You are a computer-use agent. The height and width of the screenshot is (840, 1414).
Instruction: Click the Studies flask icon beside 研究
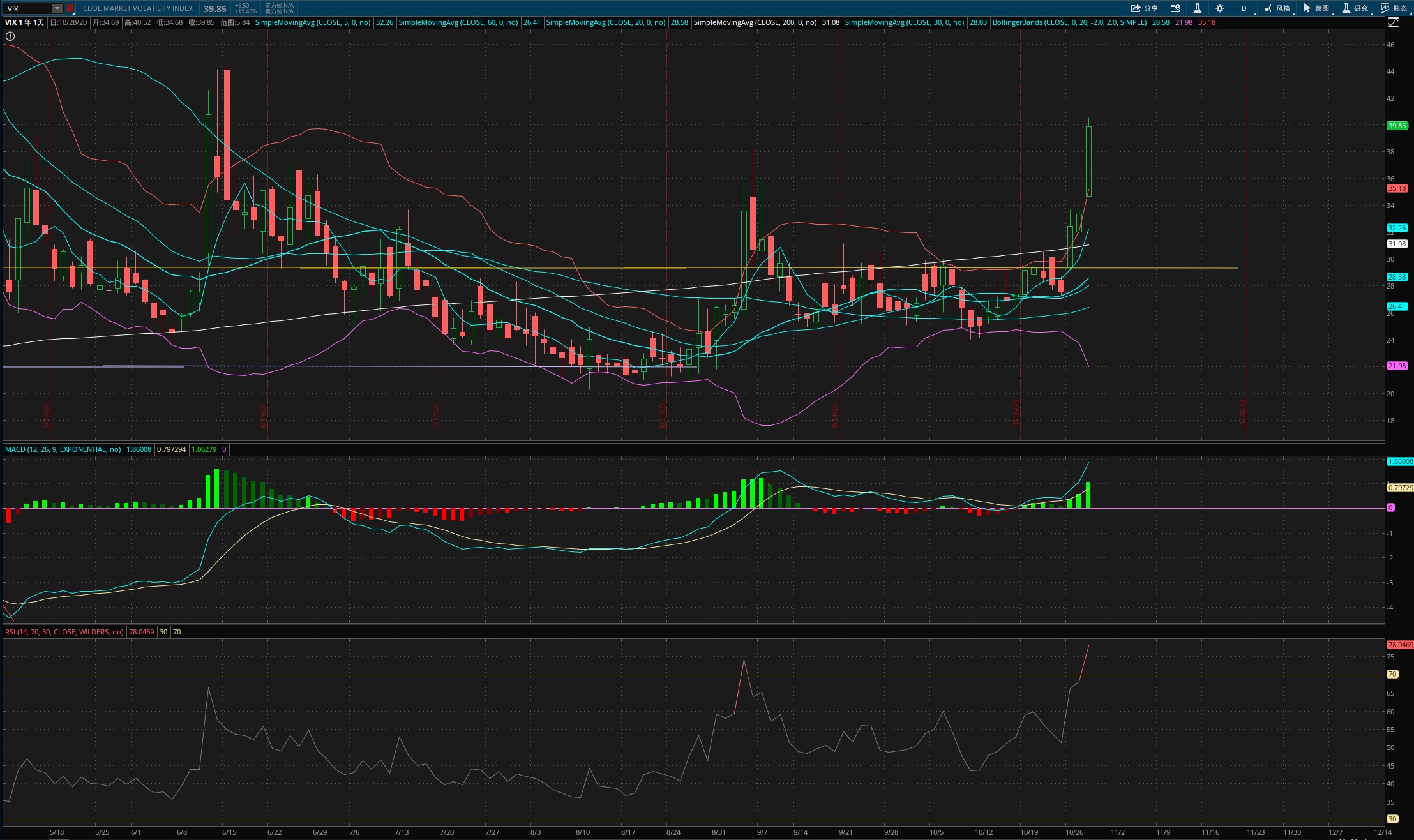click(x=1346, y=8)
